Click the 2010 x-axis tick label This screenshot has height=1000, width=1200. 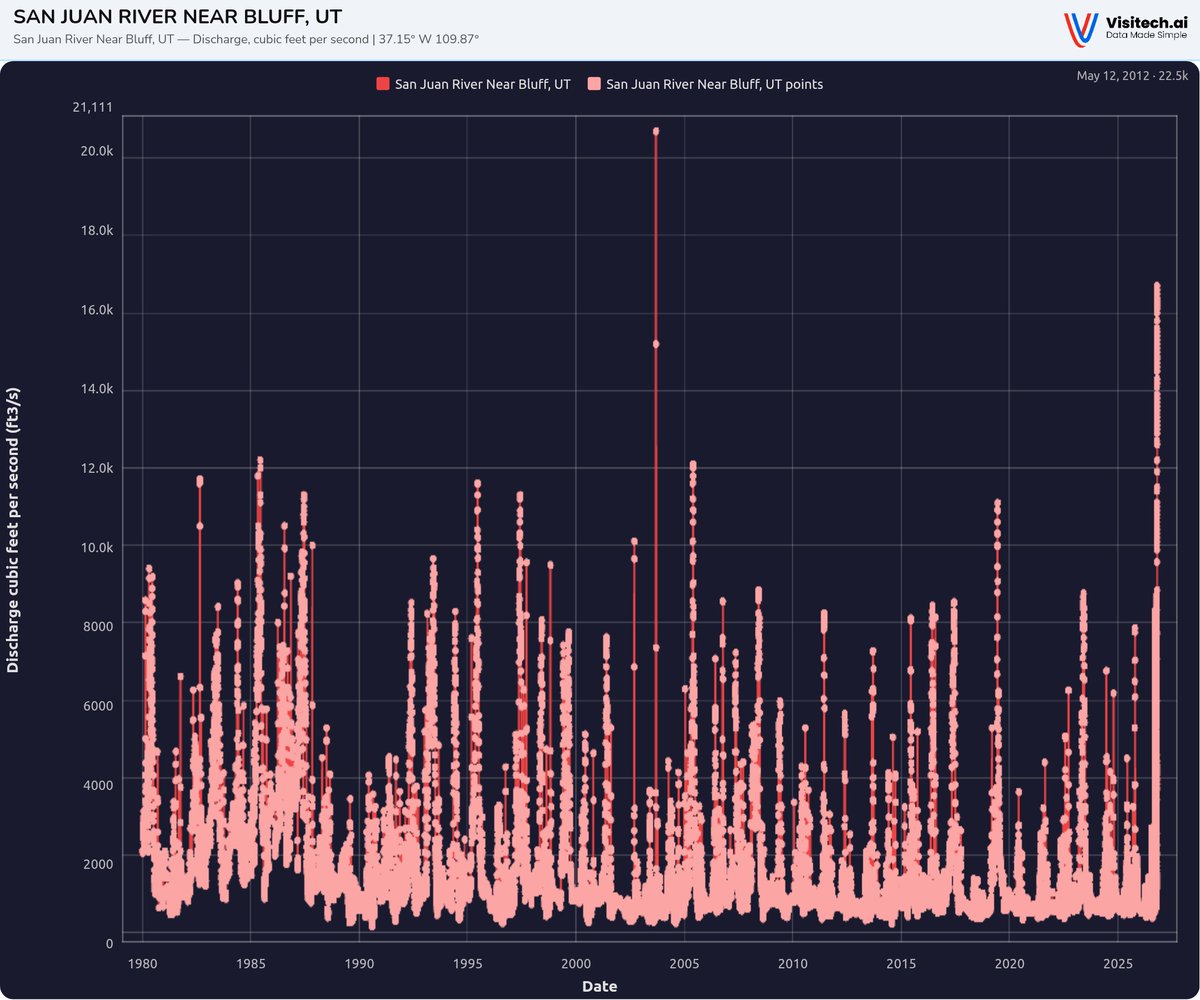793,963
